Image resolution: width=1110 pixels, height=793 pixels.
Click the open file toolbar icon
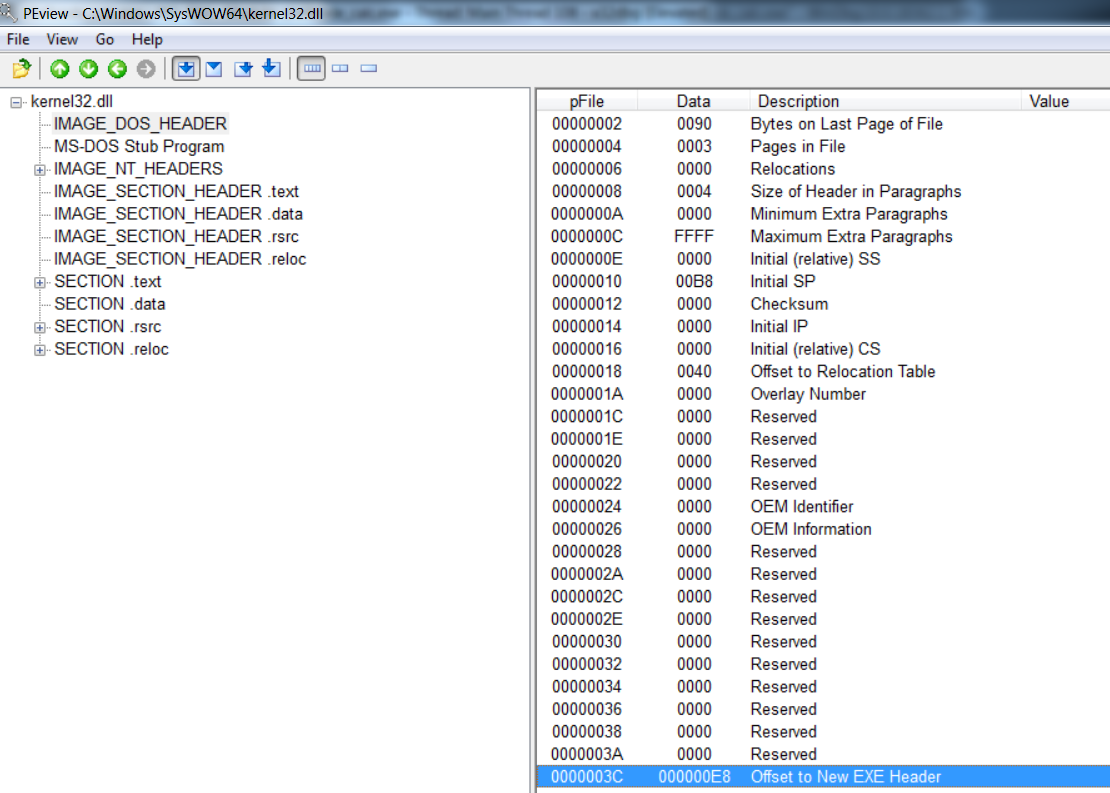click(20, 68)
